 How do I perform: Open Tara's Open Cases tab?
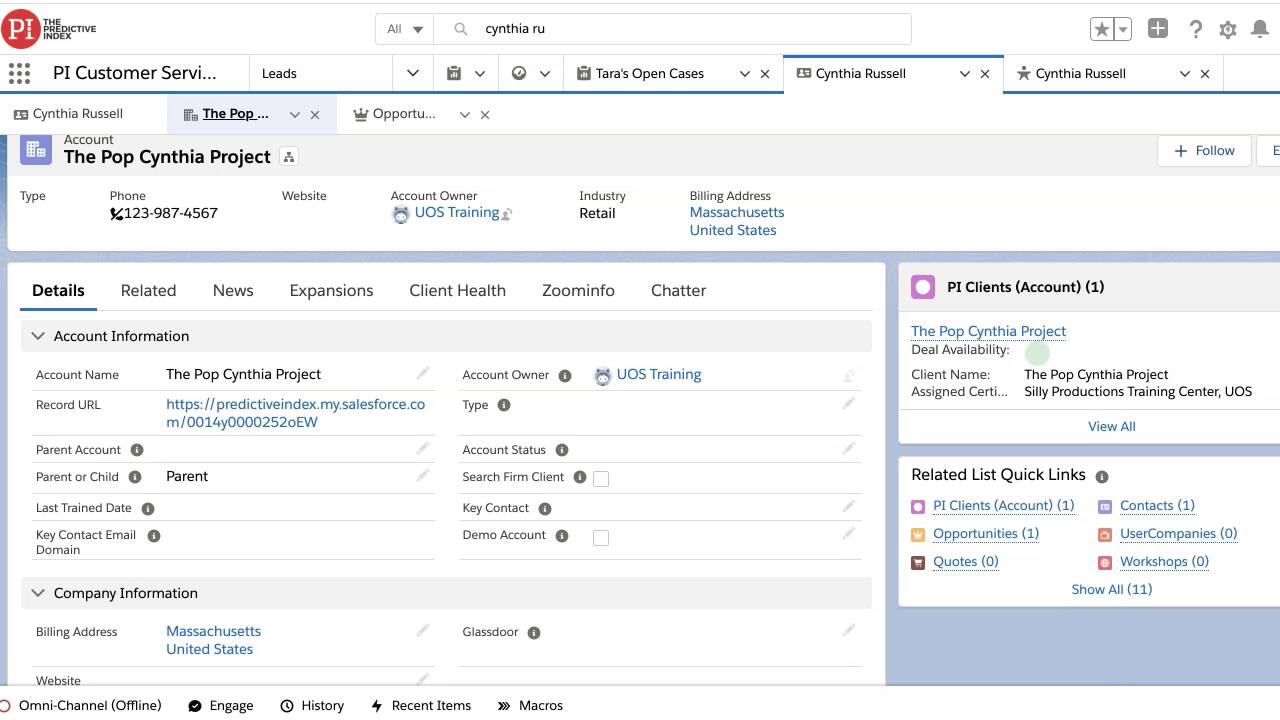point(650,73)
